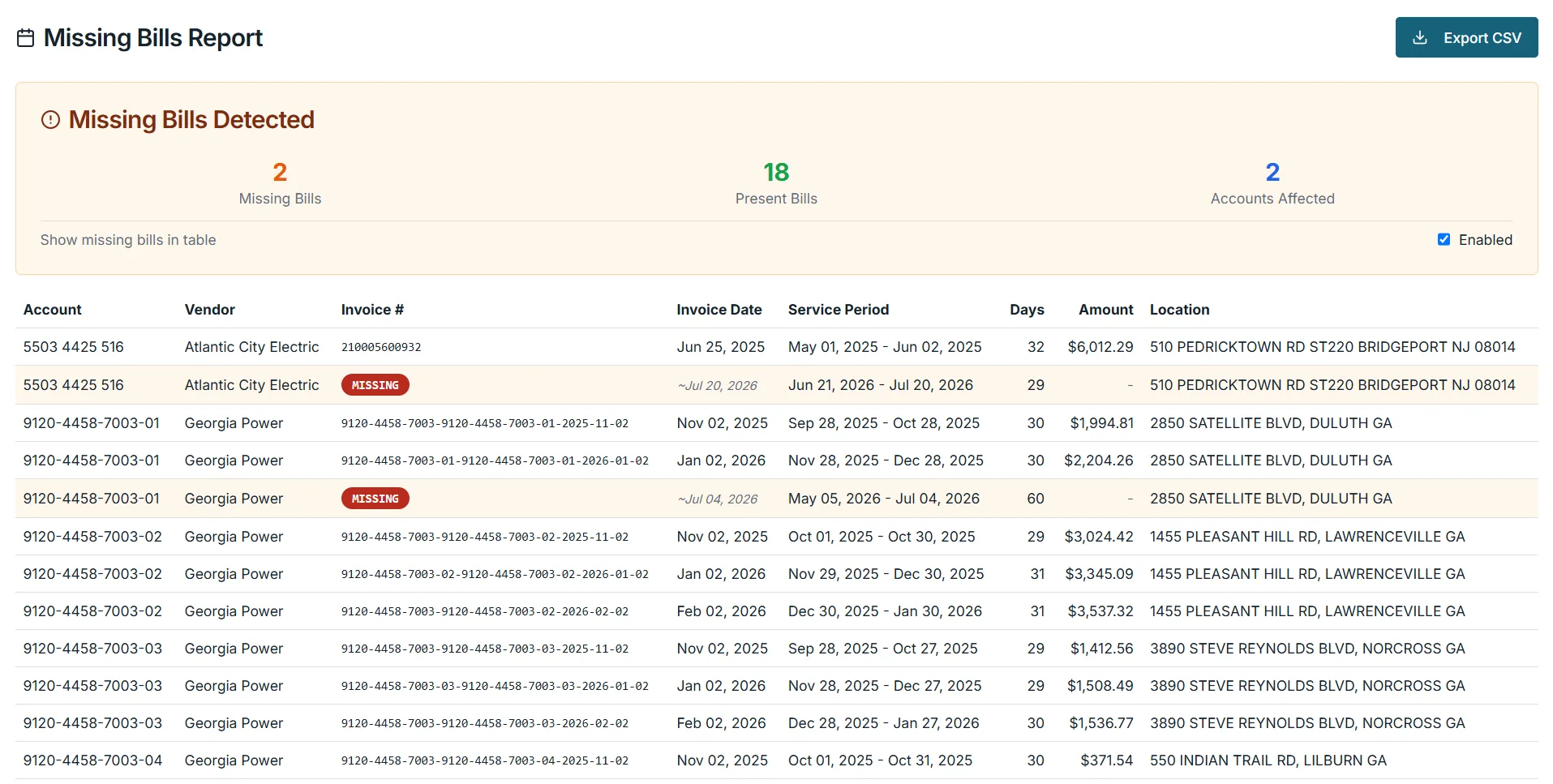
Task: Click service period May 01, 2025 - Jun 02, 2025
Action: (885, 347)
